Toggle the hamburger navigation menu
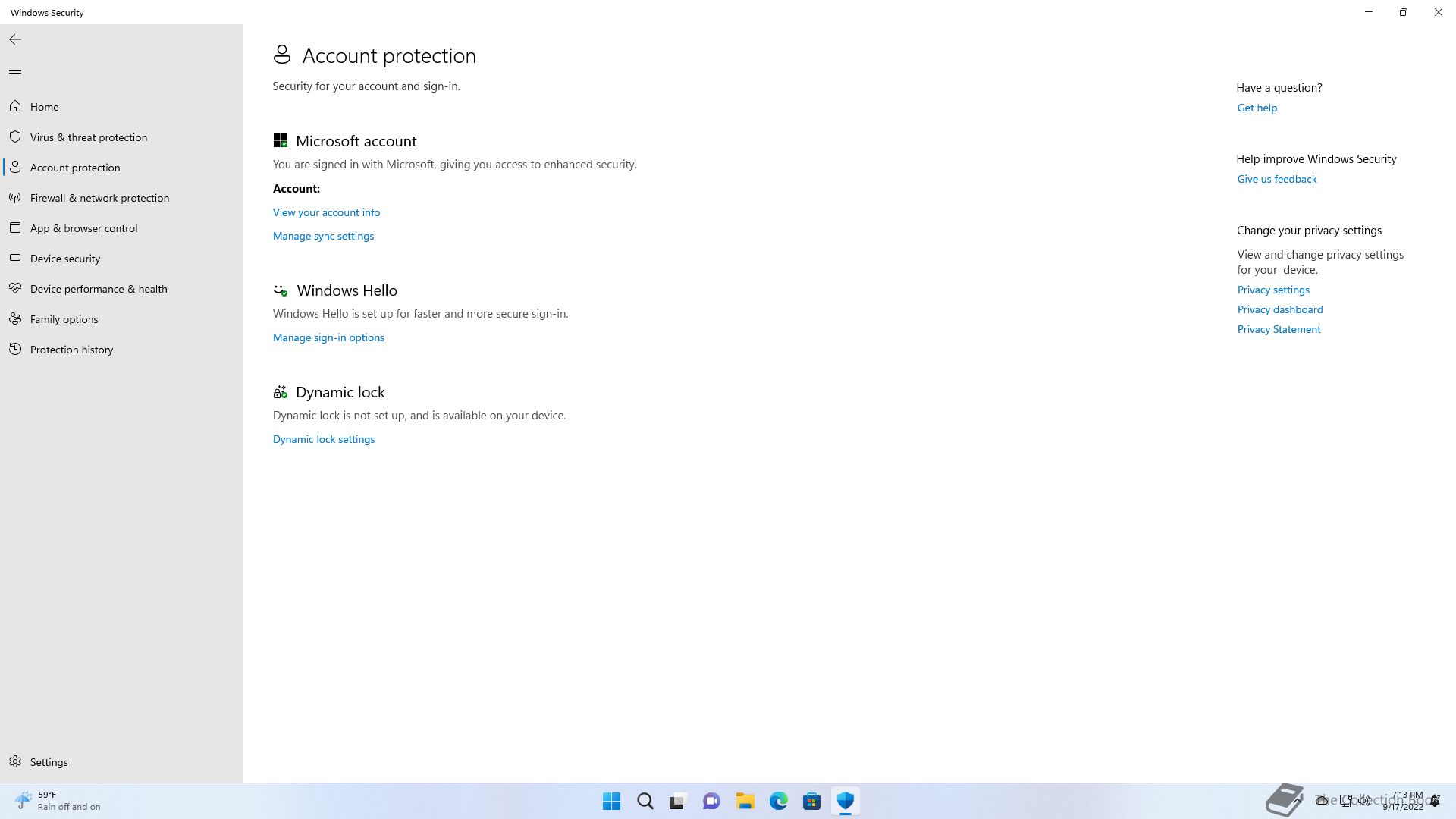The width and height of the screenshot is (1456, 819). [x=15, y=71]
